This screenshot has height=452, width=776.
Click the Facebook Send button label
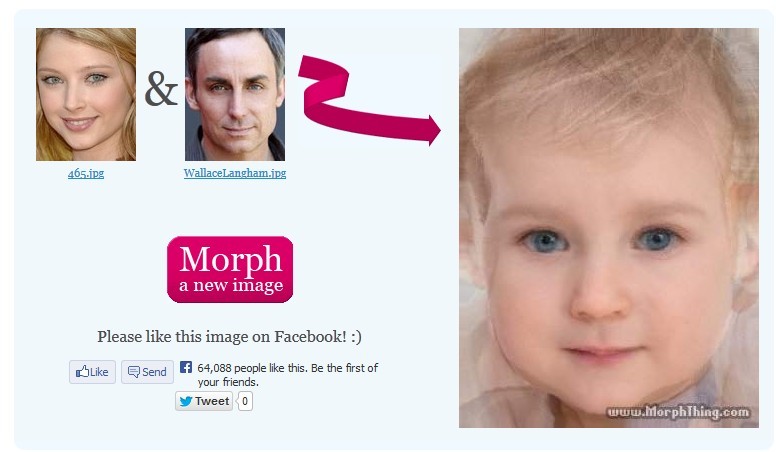[x=154, y=372]
